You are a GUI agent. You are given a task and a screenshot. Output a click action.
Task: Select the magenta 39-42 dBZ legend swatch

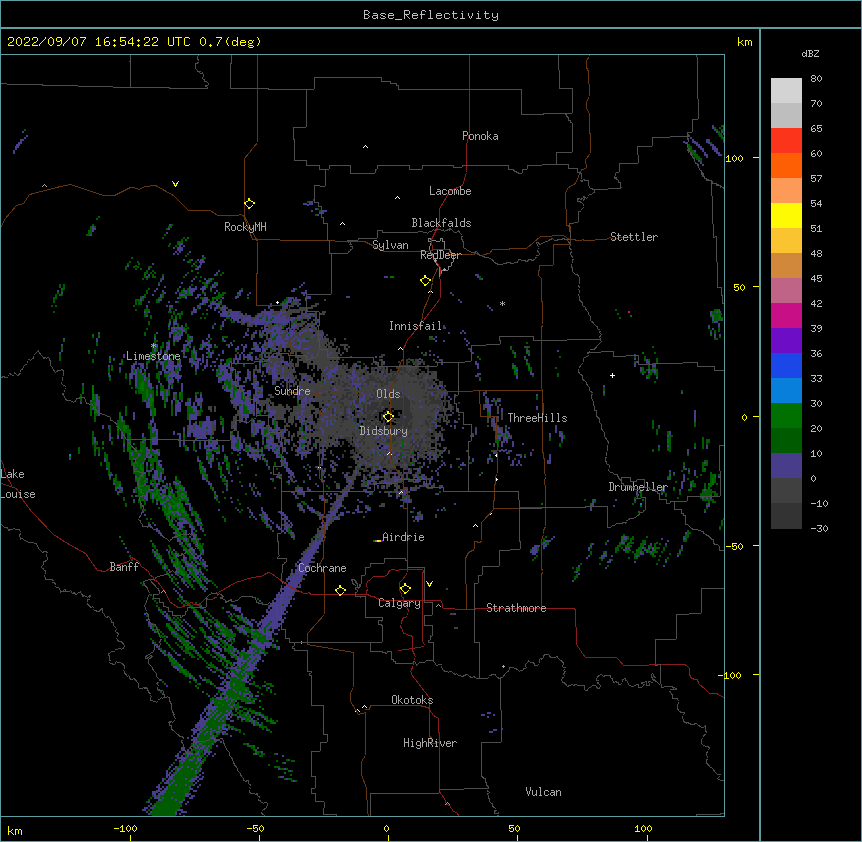(786, 315)
